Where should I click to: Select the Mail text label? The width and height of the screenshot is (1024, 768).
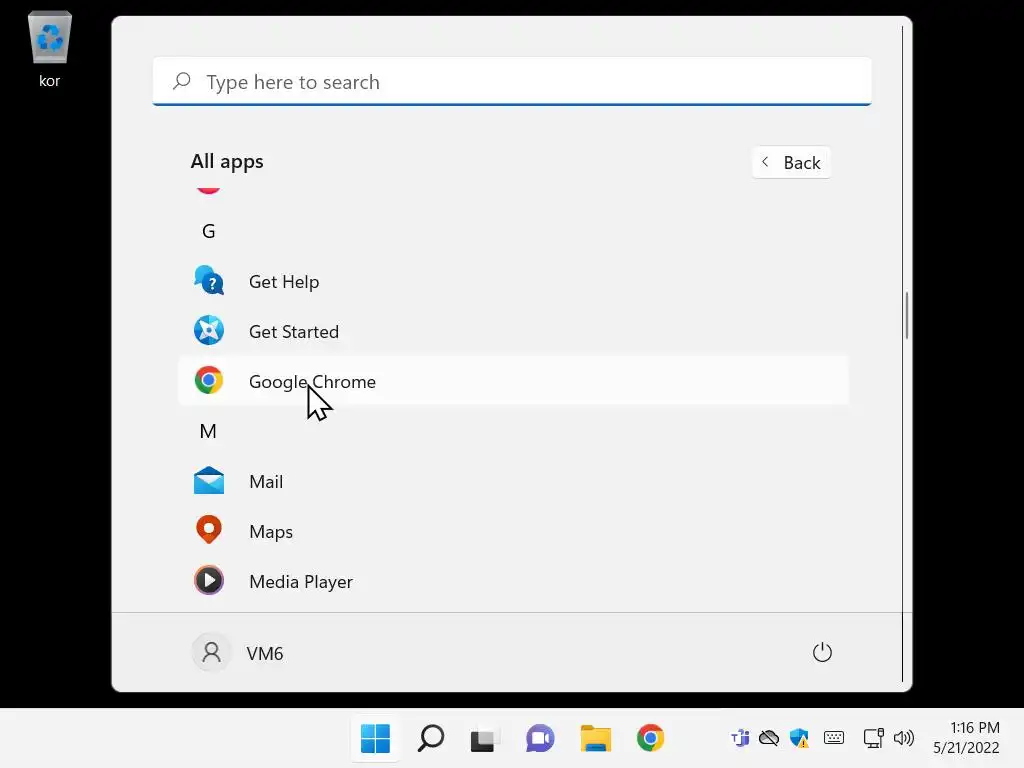[266, 482]
